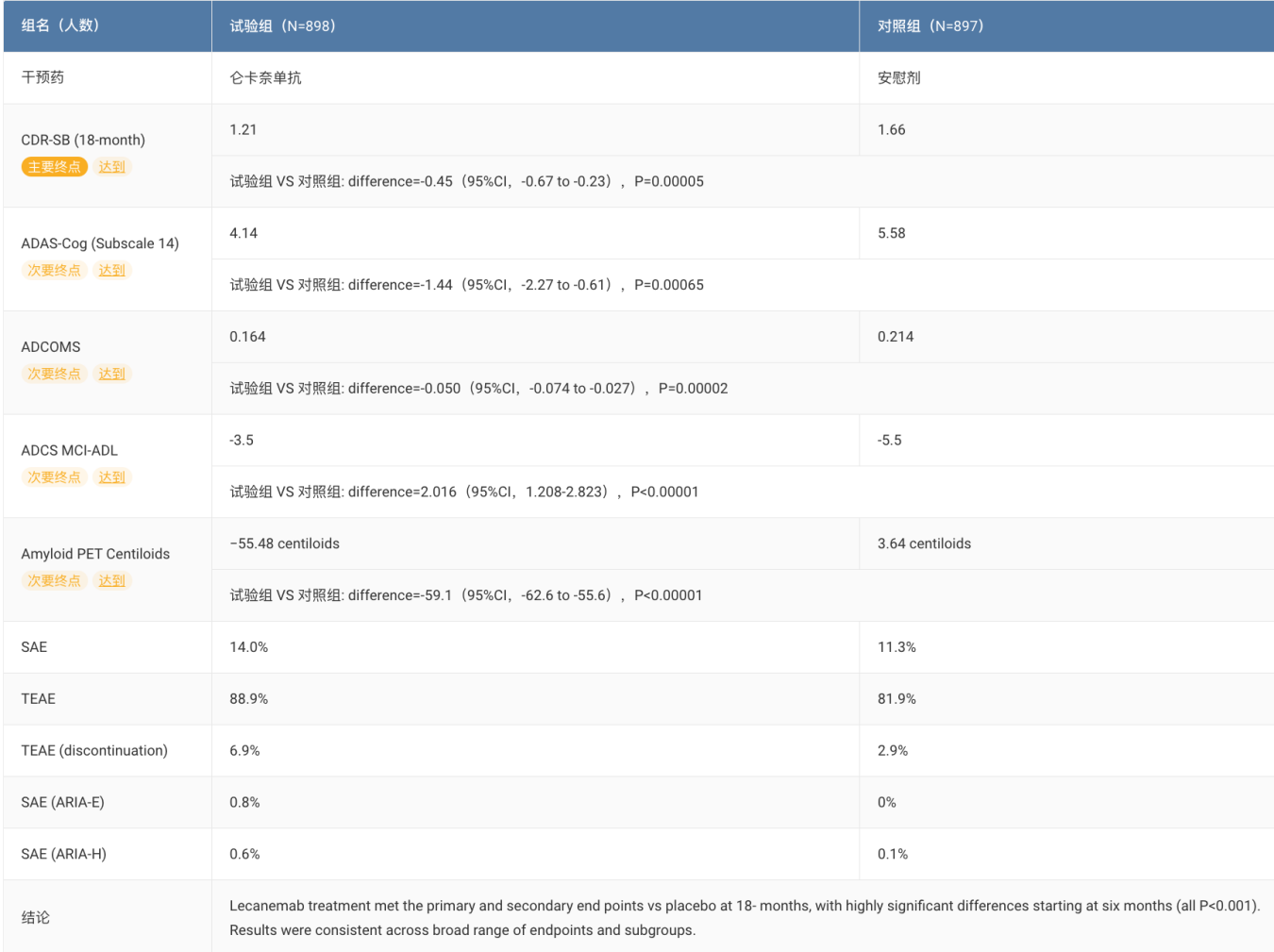Open the "达到" link under CDR-SB (18-month)
Screen dimensions: 1274x952
111,167
